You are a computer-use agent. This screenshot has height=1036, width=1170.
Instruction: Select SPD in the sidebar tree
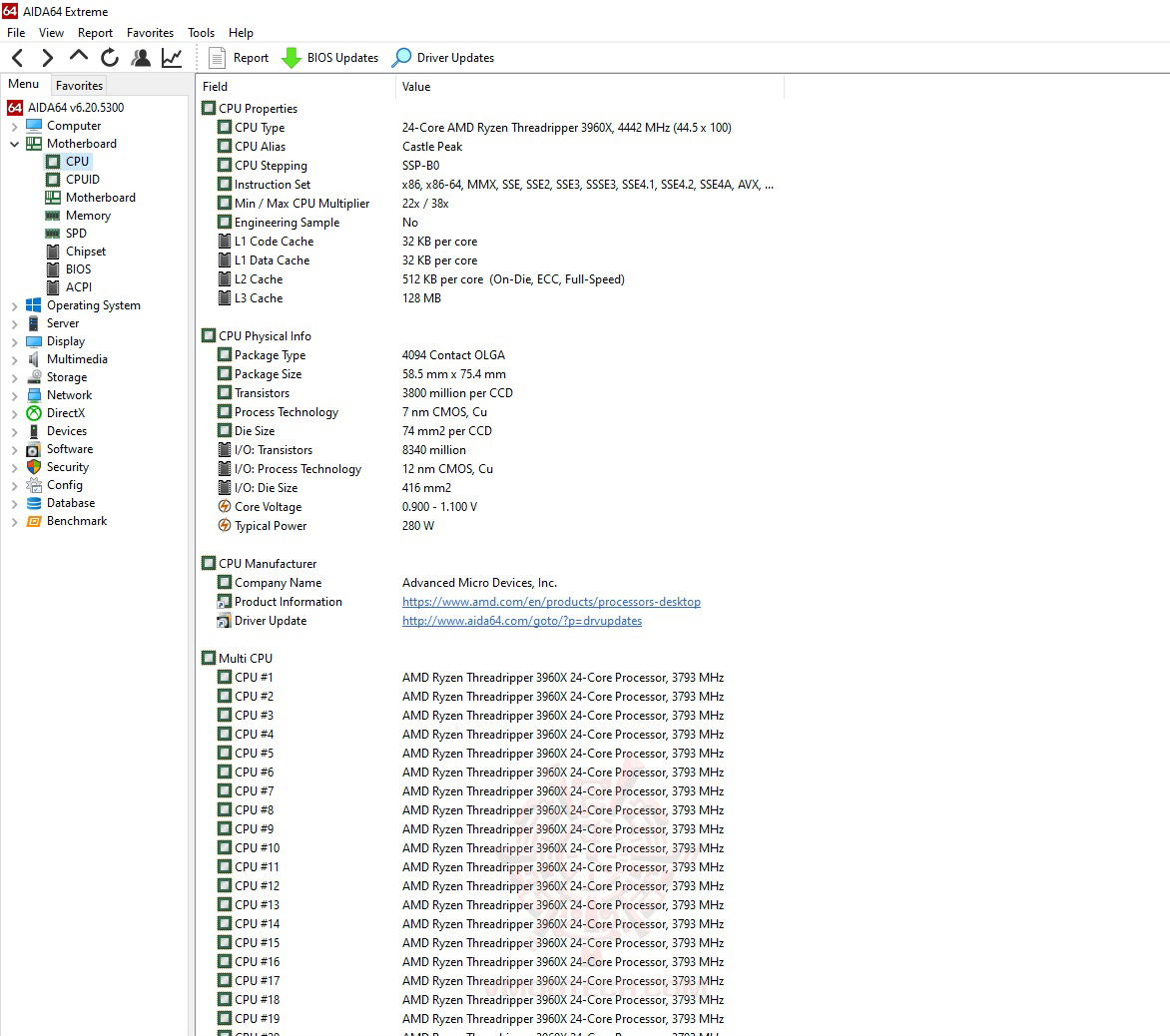click(x=66, y=234)
